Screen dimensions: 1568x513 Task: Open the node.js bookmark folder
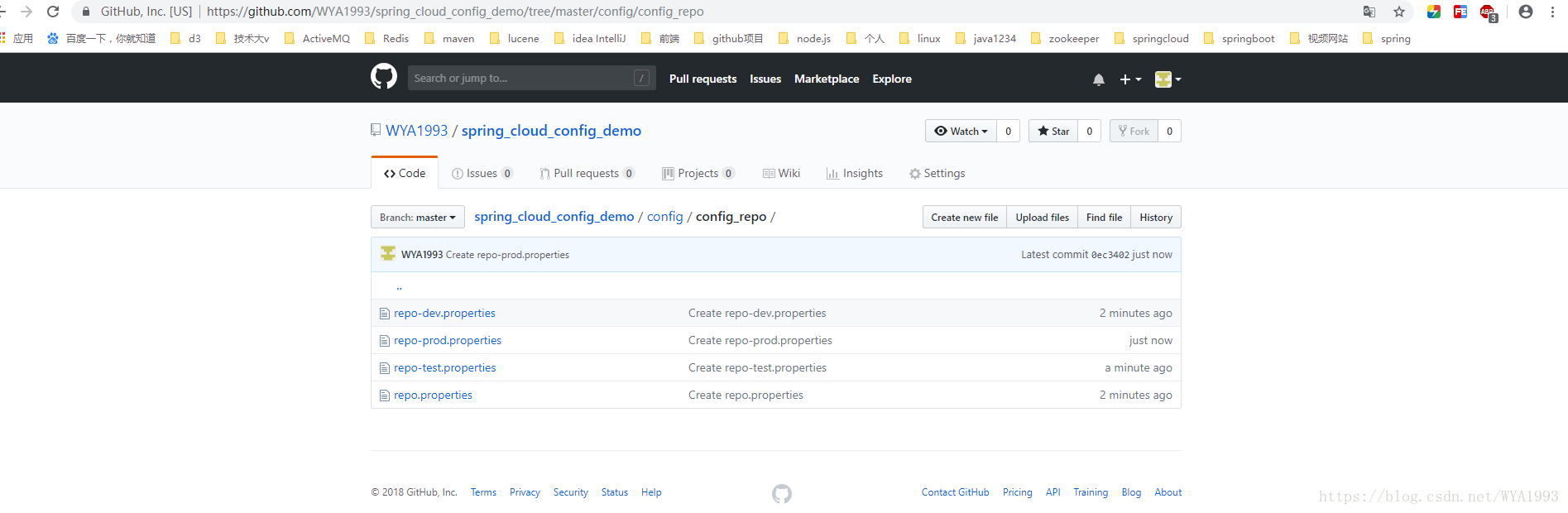(804, 38)
